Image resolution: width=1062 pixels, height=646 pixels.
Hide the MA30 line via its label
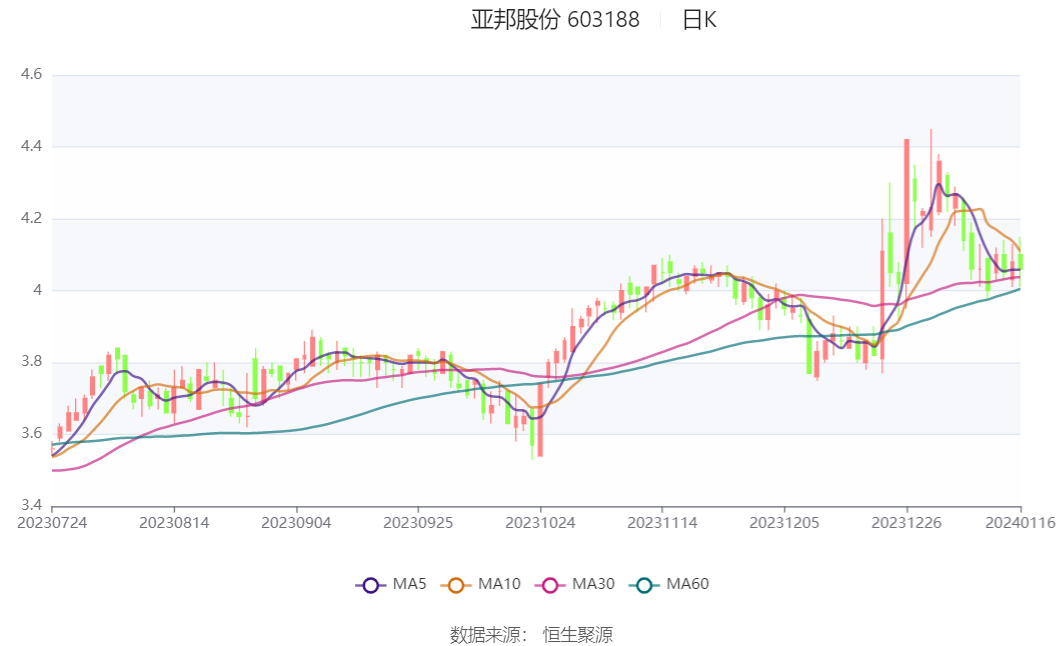[593, 584]
